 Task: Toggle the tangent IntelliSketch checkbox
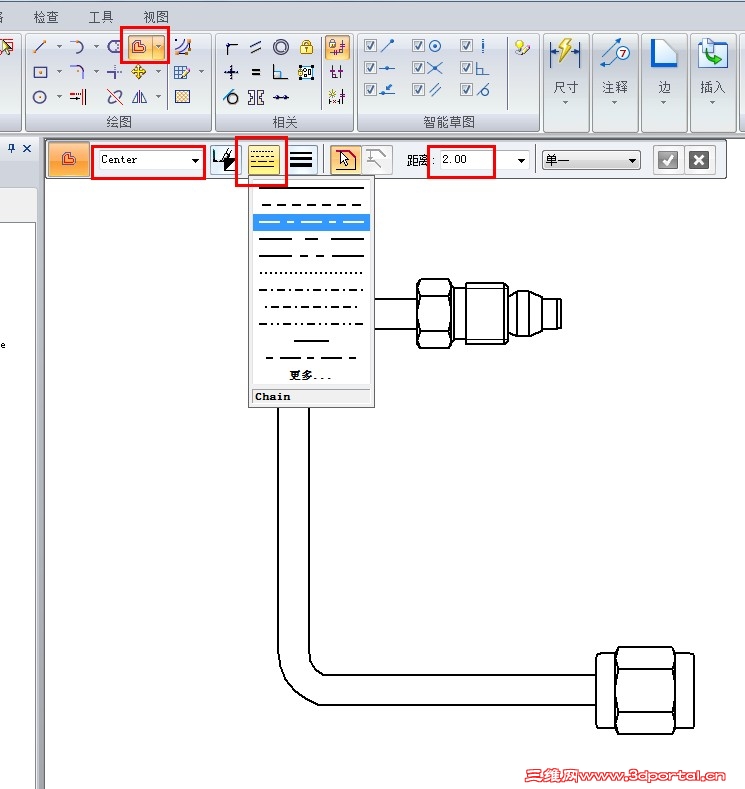coord(466,90)
